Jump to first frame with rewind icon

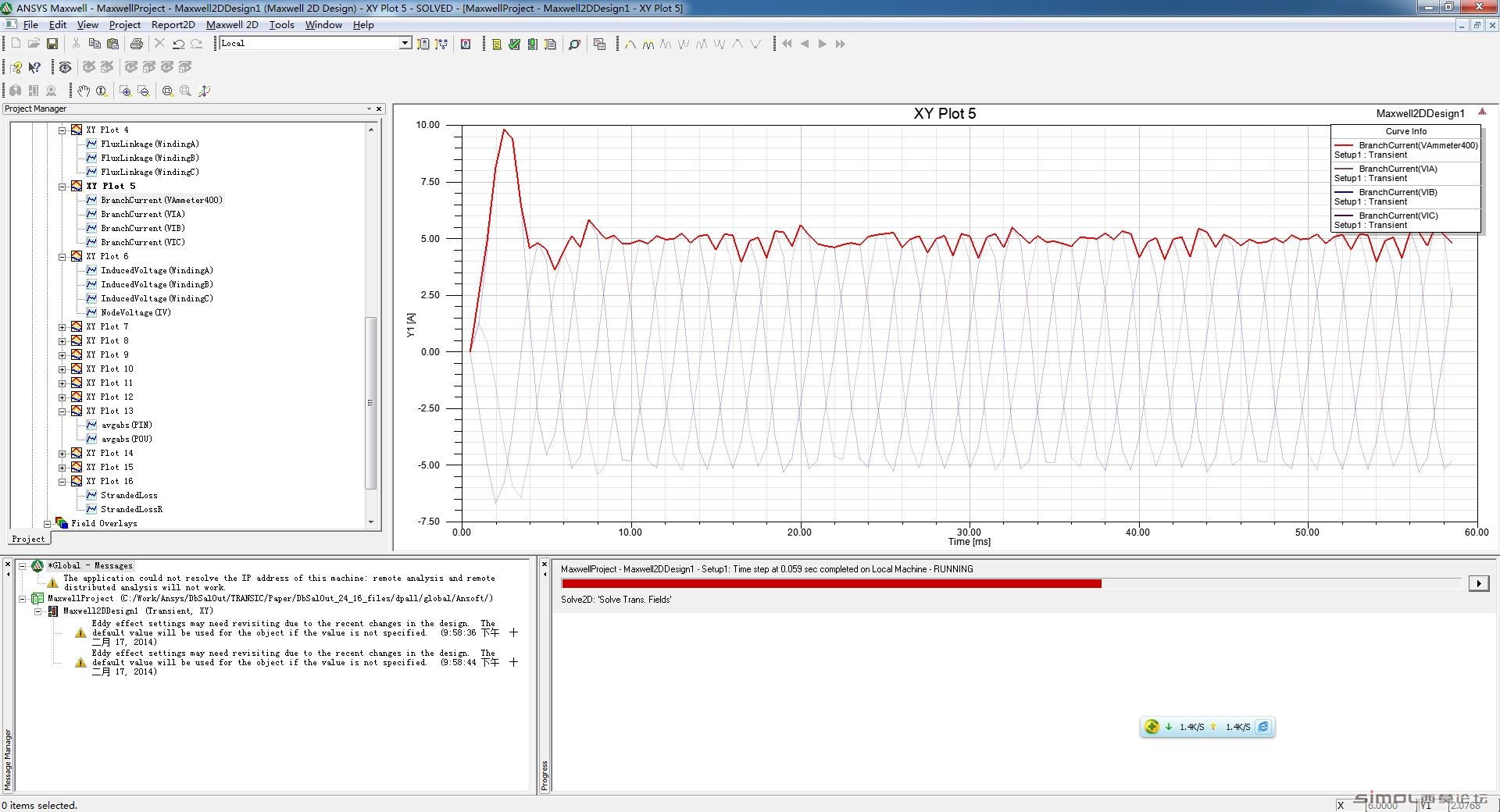tap(787, 44)
